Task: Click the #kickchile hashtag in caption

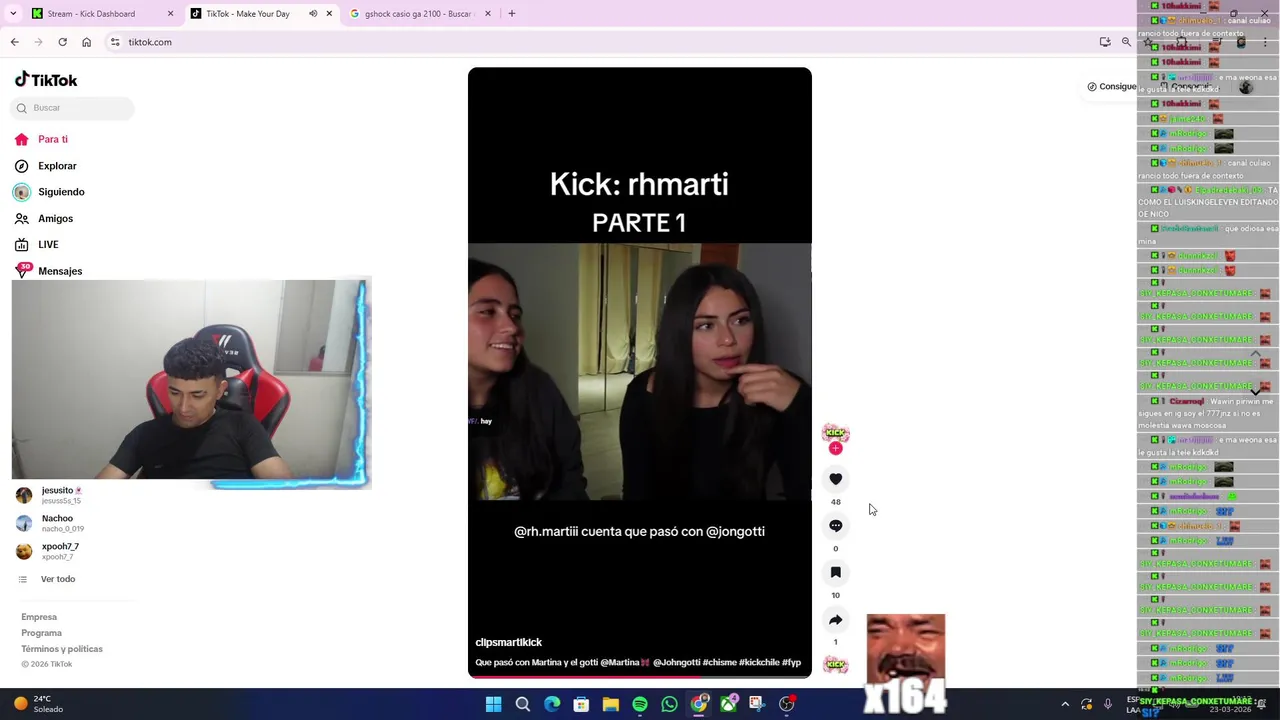Action: click(759, 662)
